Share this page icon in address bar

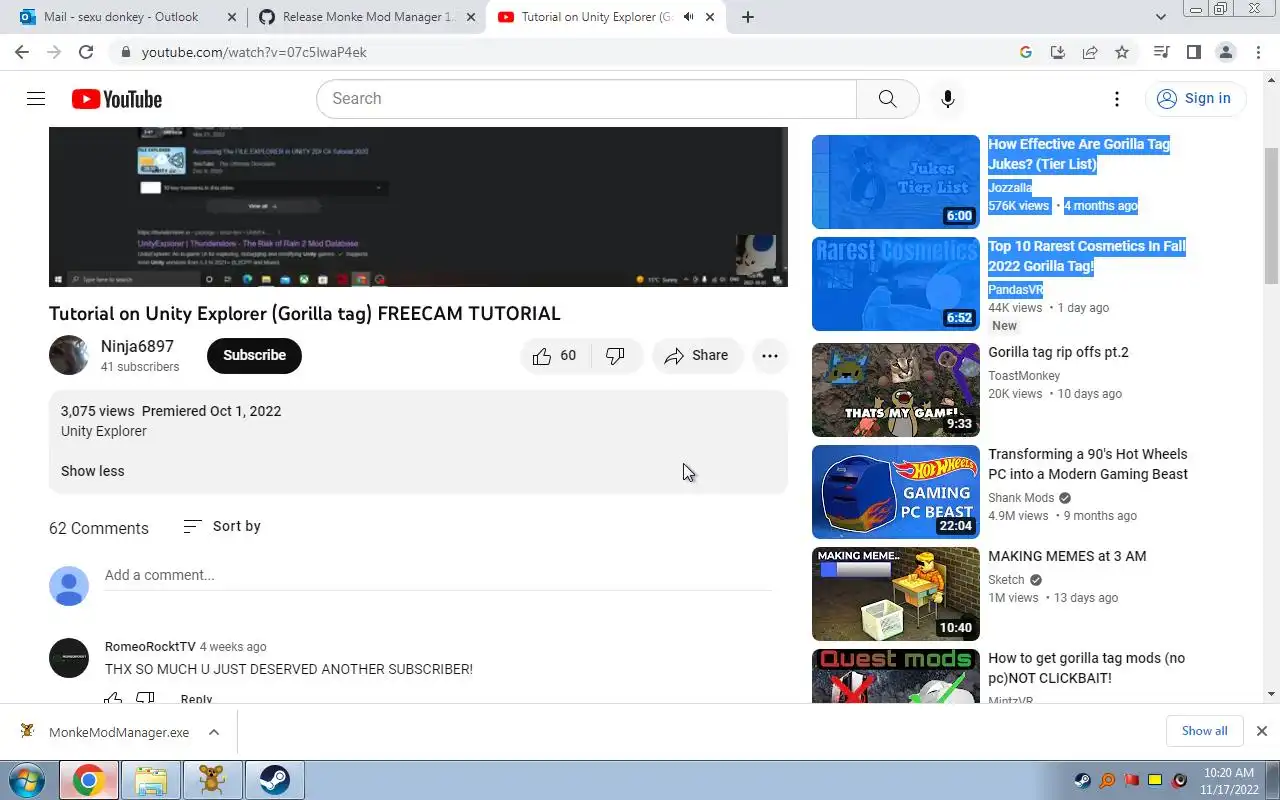coord(1090,52)
